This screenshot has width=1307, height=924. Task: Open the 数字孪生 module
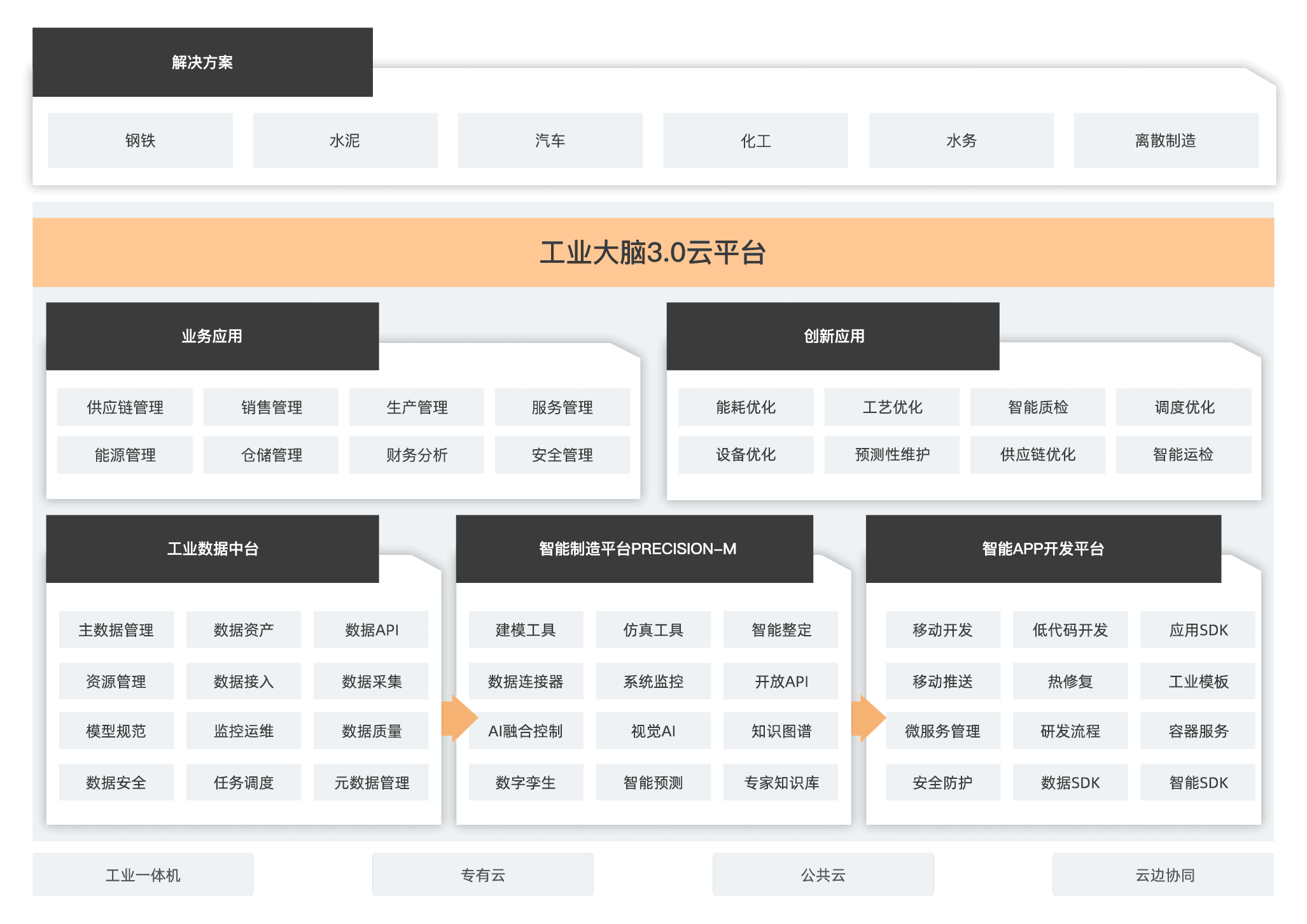[526, 783]
